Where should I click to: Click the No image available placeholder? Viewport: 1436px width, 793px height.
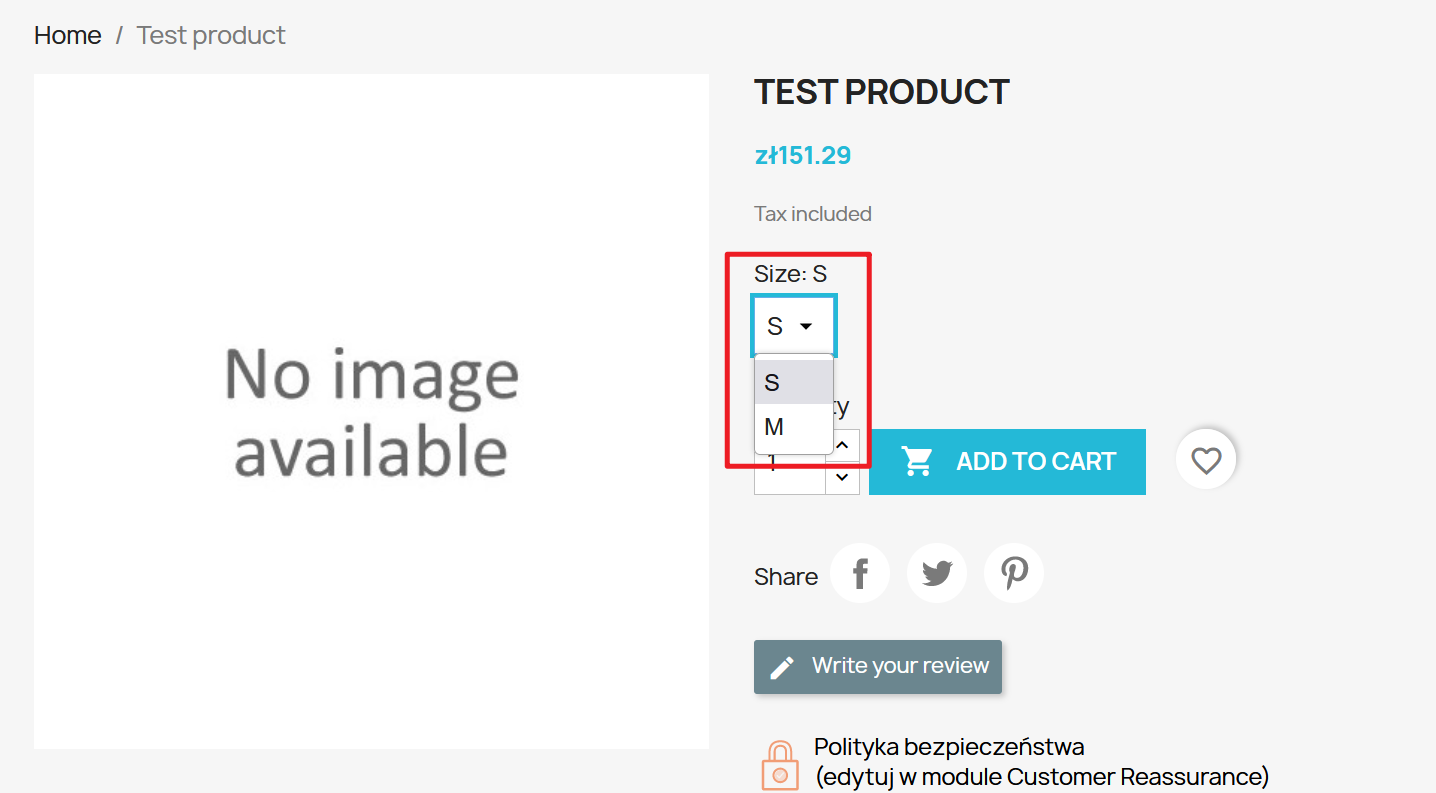pos(371,411)
